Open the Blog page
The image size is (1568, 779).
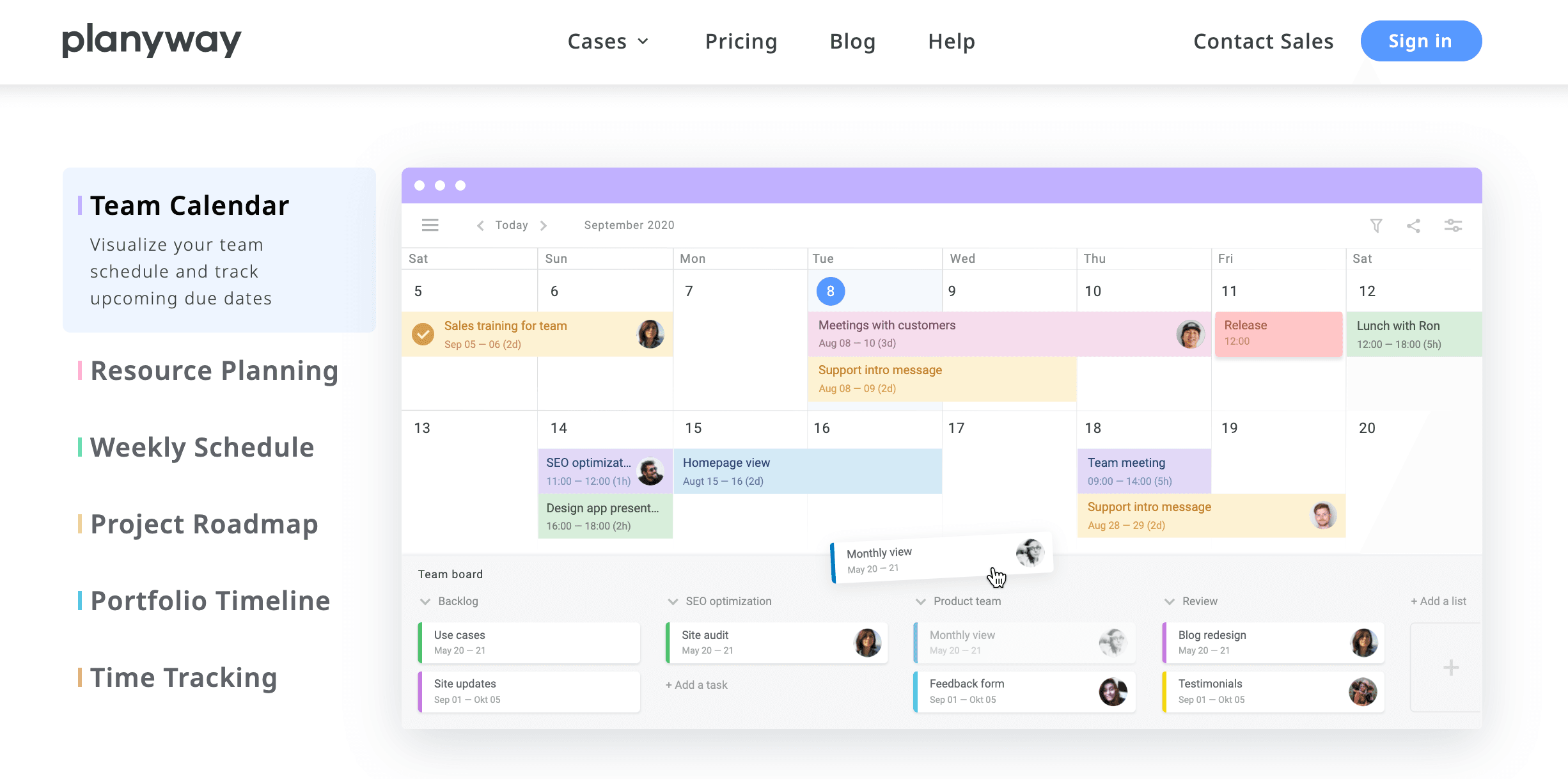point(852,42)
